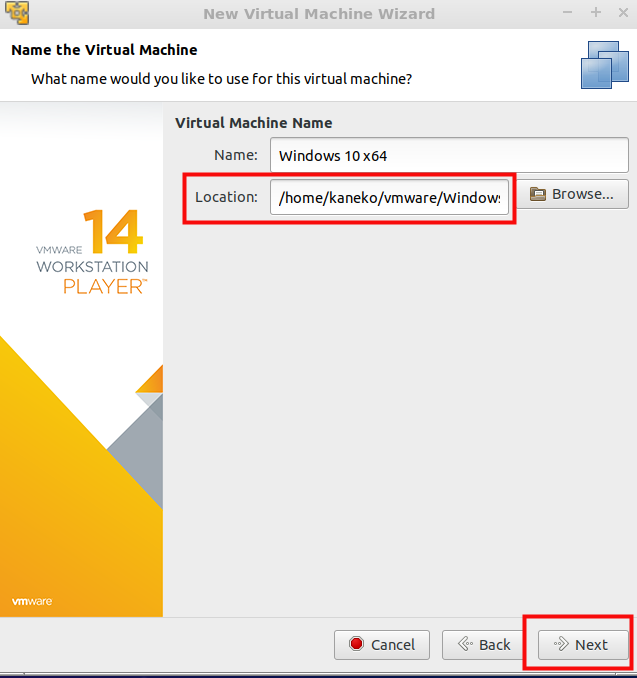Click into the Location path field

click(390, 197)
